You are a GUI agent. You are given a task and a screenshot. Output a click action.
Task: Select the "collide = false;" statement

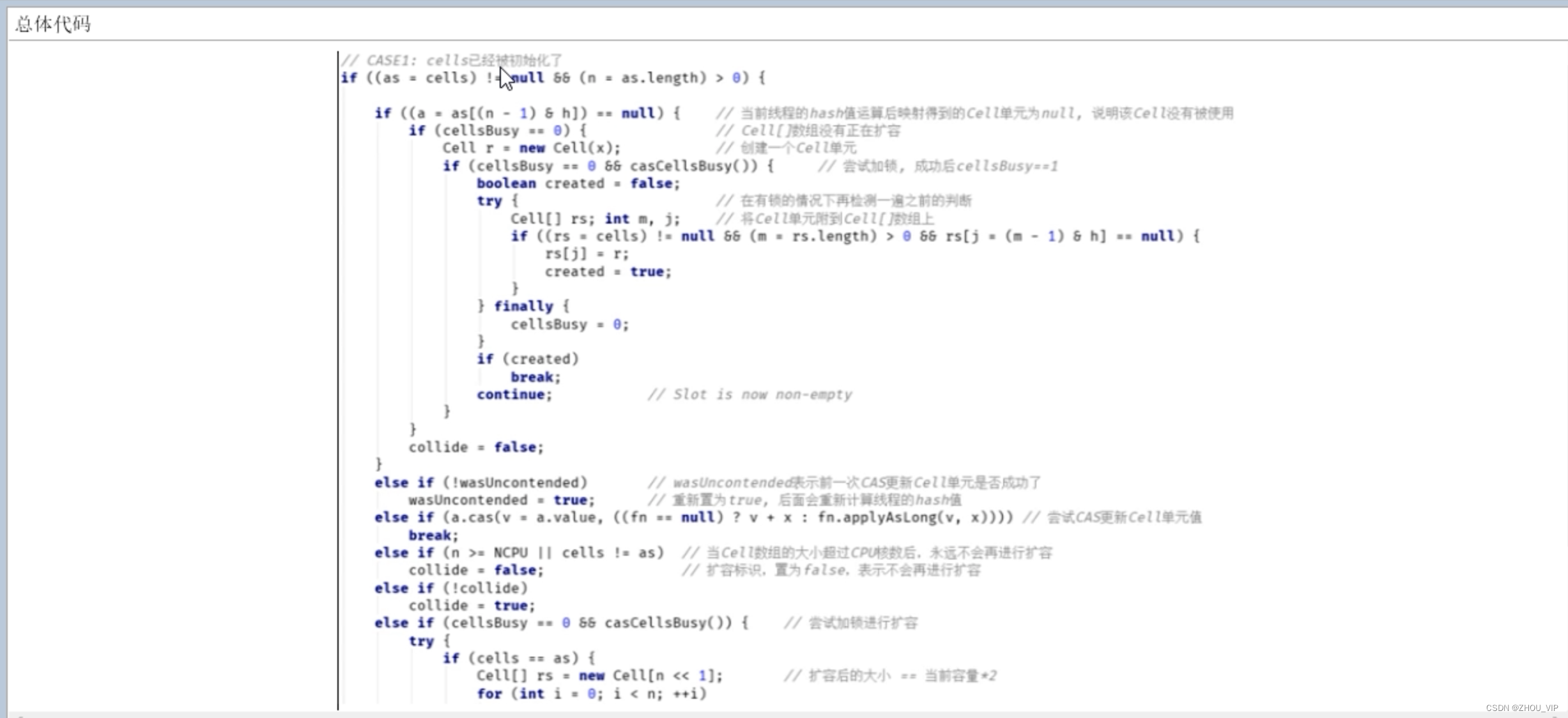click(x=475, y=447)
